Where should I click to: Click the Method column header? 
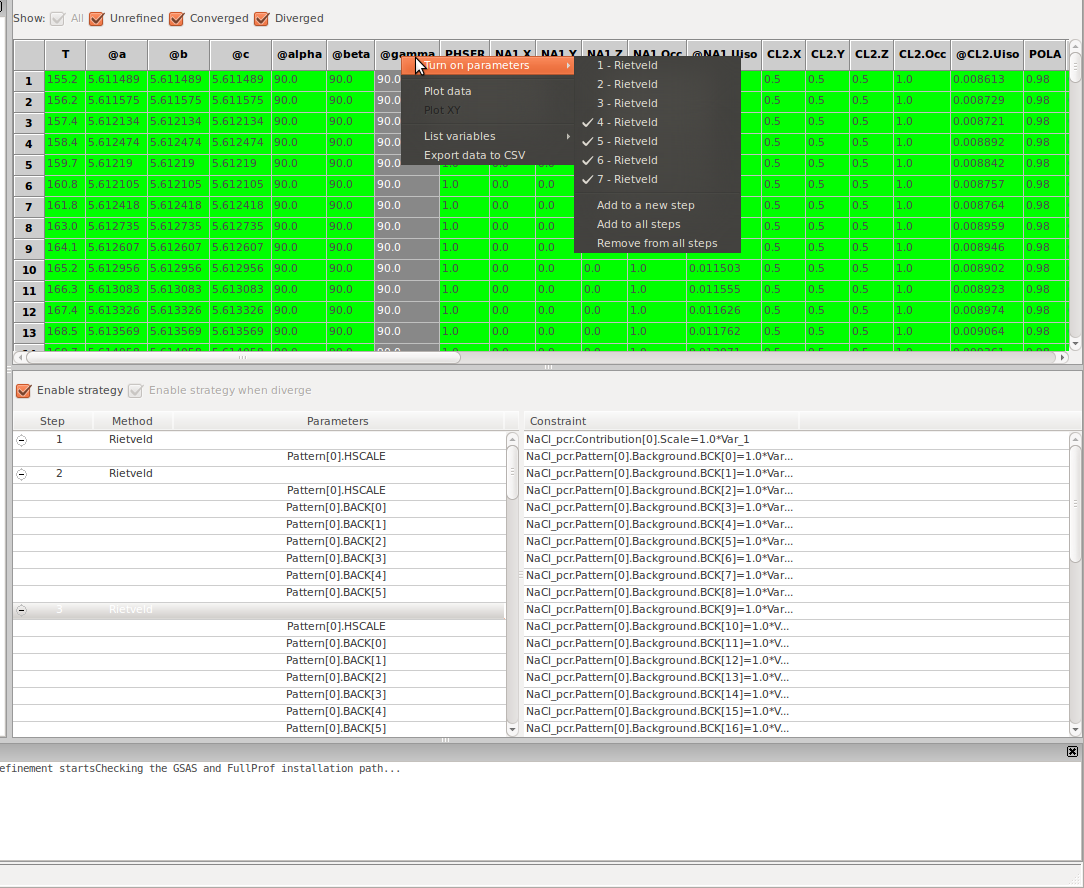click(132, 421)
